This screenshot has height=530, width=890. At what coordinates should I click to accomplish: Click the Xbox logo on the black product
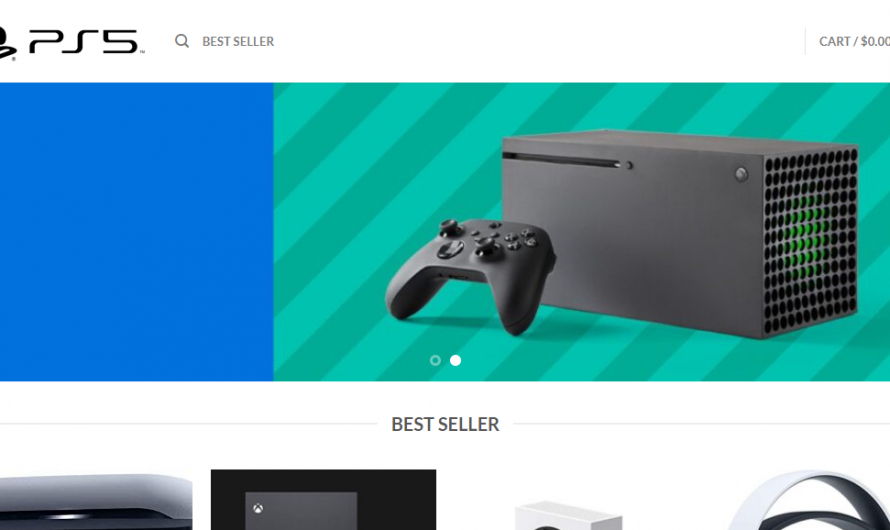[x=258, y=508]
